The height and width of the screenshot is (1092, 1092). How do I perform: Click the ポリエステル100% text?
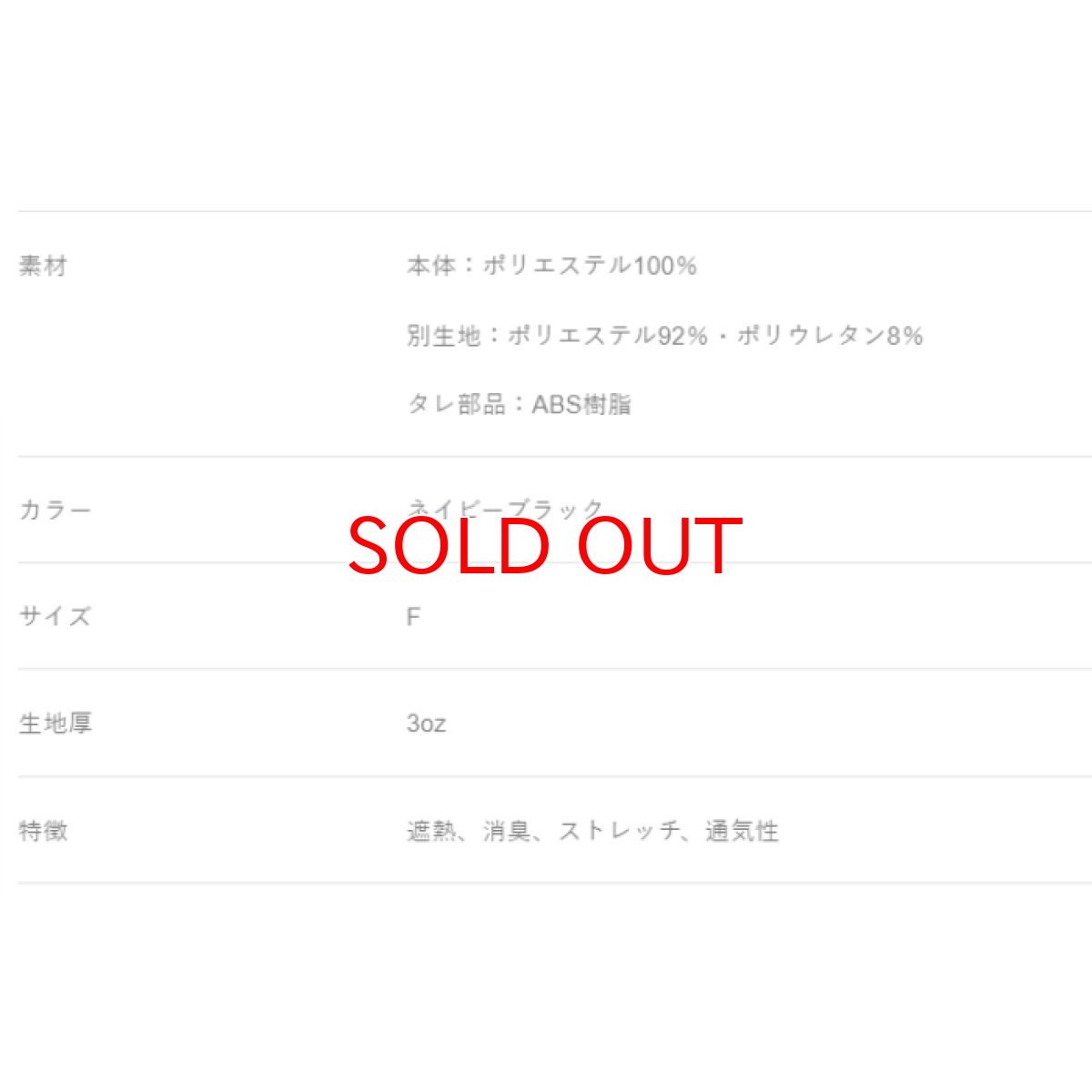click(x=590, y=266)
